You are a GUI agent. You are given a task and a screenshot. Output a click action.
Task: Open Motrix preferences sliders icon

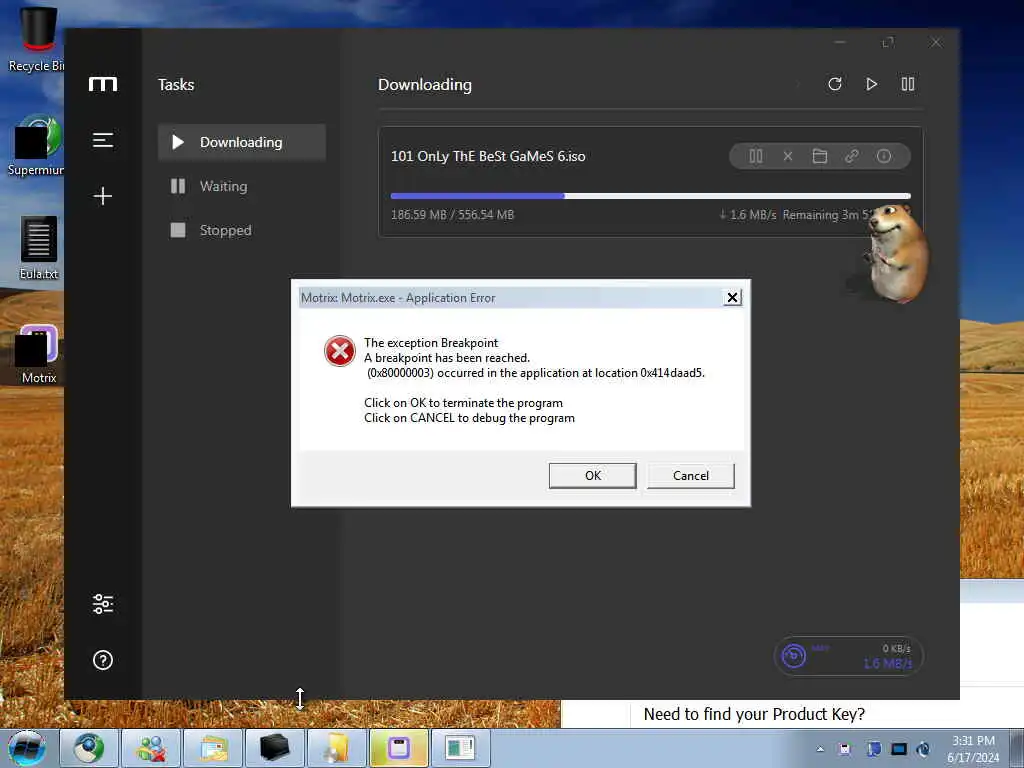point(103,604)
